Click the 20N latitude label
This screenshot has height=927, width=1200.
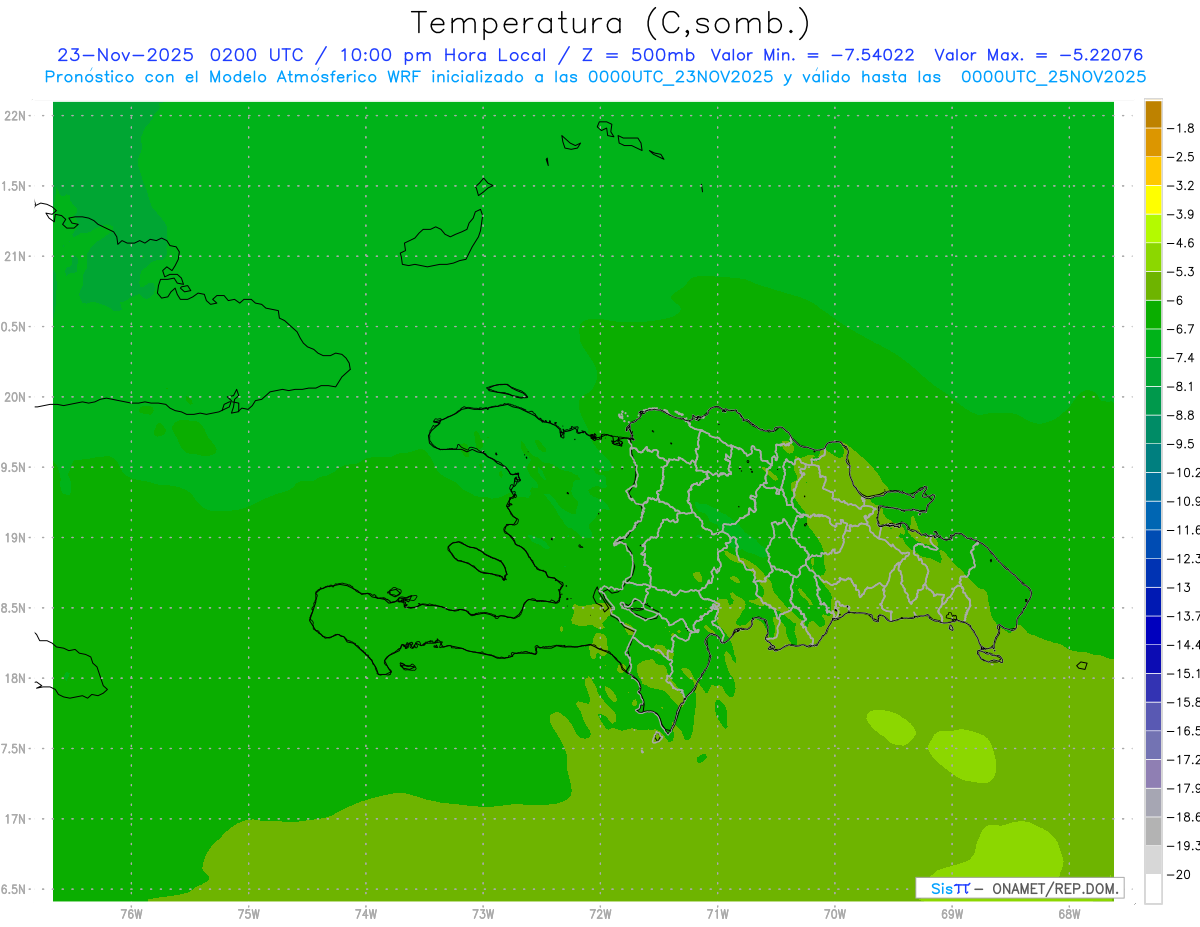click(x=15, y=397)
